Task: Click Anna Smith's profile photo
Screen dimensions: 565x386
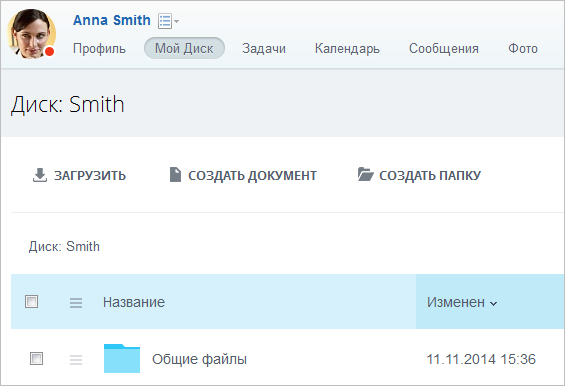Action: [32, 34]
